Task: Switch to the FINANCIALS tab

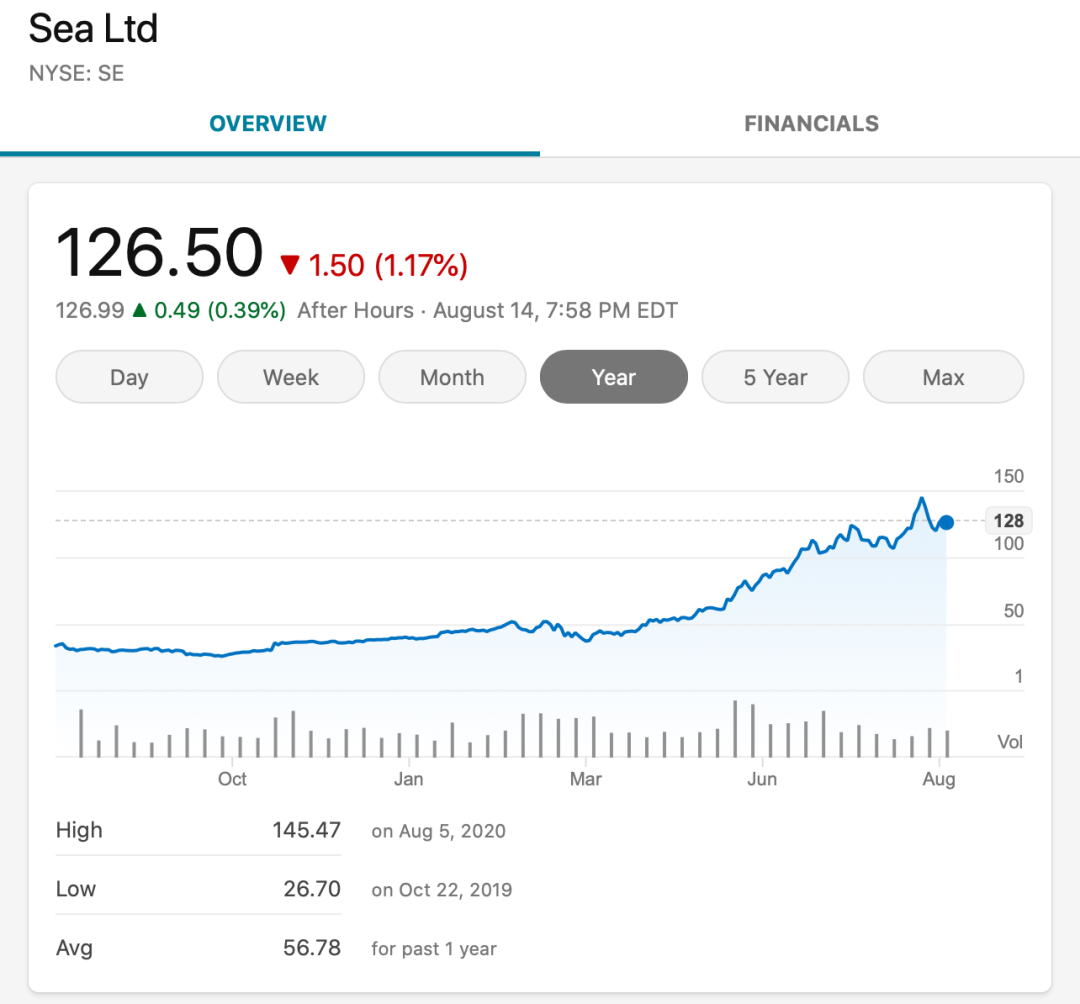Action: tap(811, 124)
